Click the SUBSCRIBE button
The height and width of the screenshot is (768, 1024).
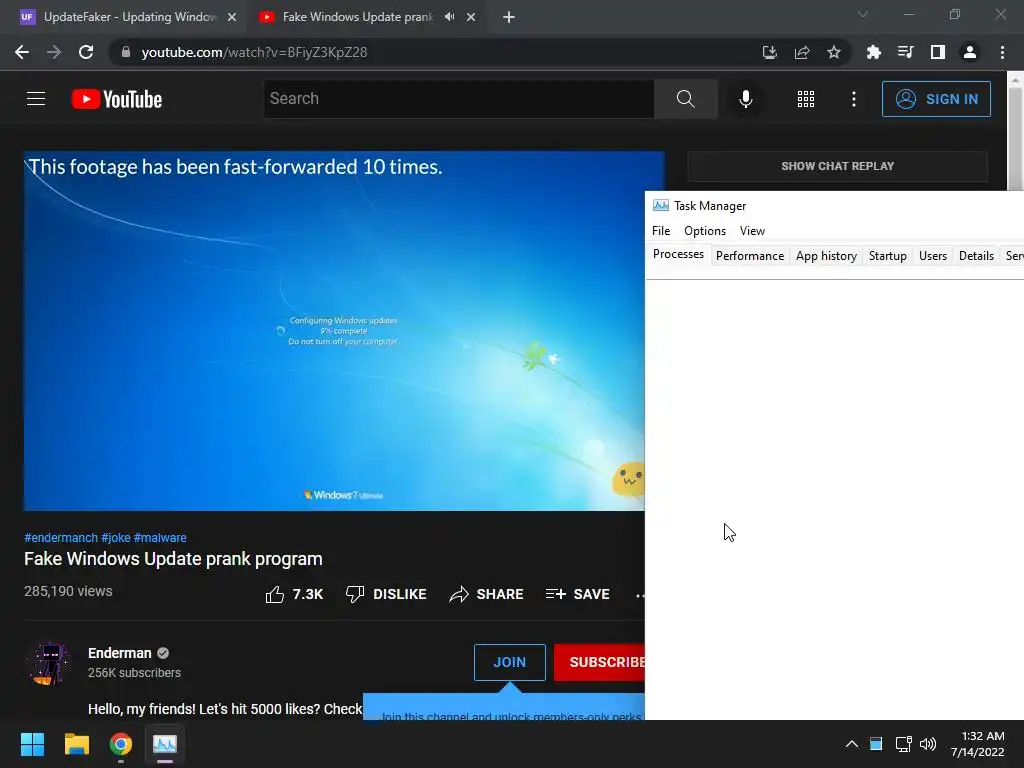coord(600,662)
